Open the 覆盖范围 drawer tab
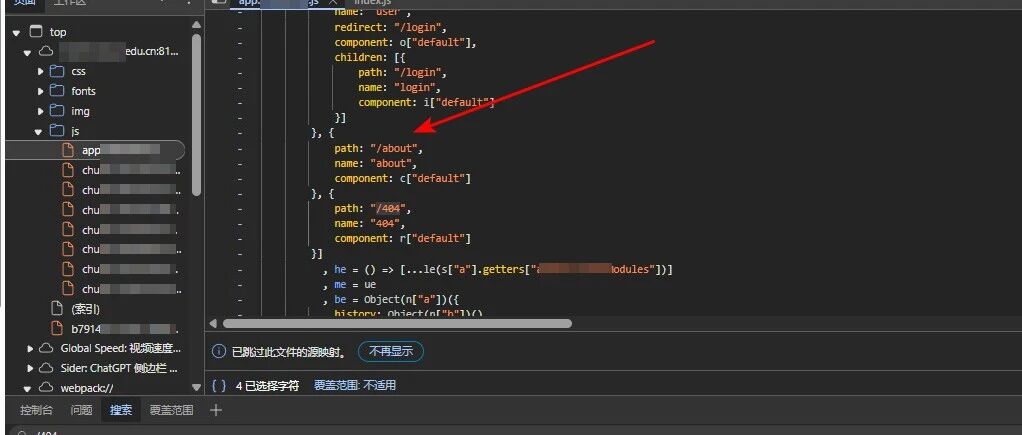Screen dimensions: 1022x435 (171, 410)
